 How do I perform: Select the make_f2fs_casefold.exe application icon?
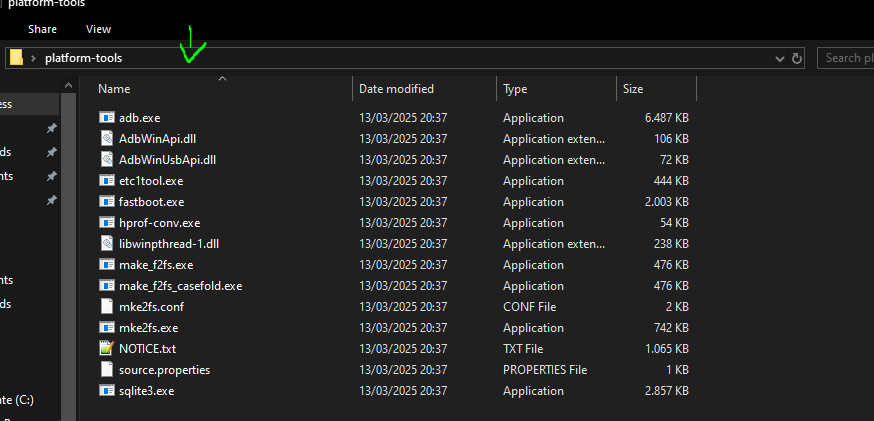106,285
